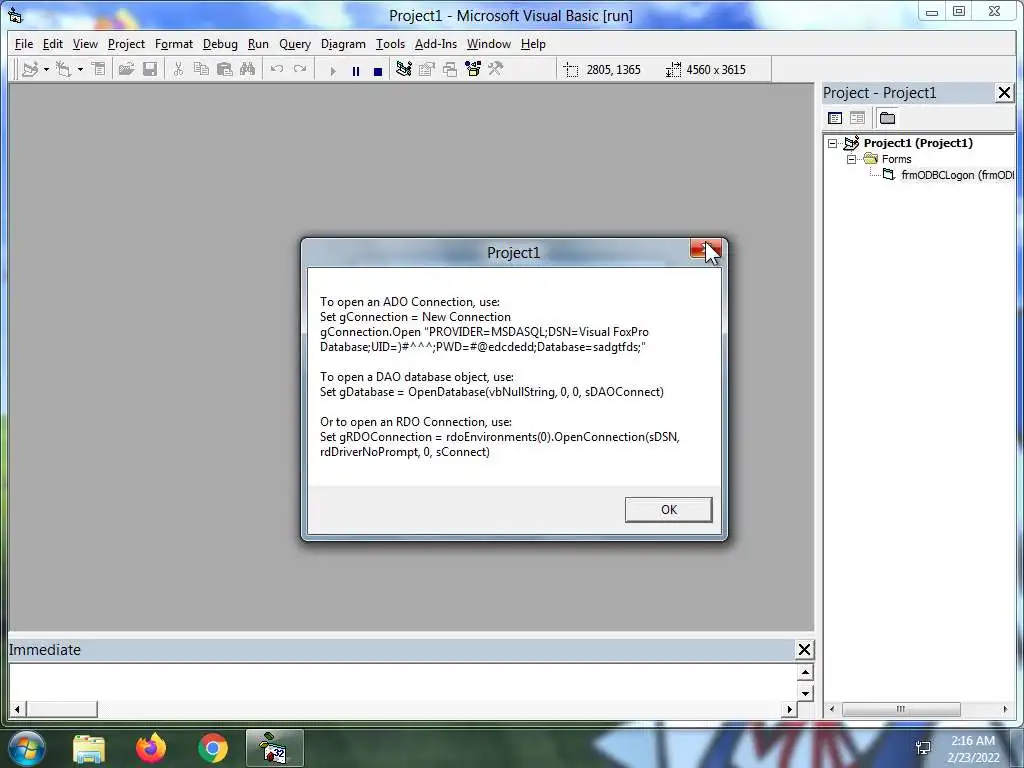Open the Object Browser toolbar icon
Image resolution: width=1024 pixels, height=768 pixels.
pyautogui.click(x=473, y=69)
